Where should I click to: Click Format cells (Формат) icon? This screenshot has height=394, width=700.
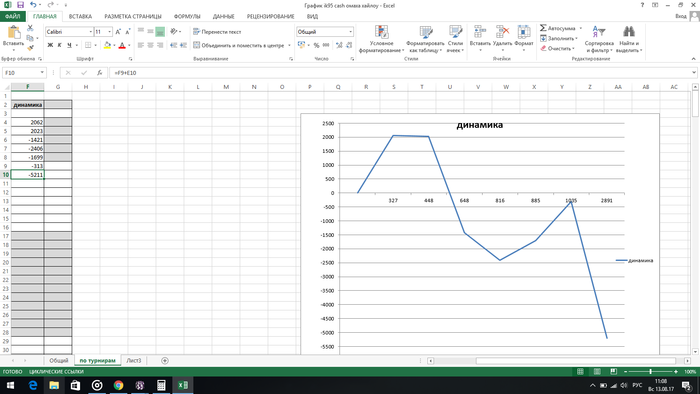point(524,32)
